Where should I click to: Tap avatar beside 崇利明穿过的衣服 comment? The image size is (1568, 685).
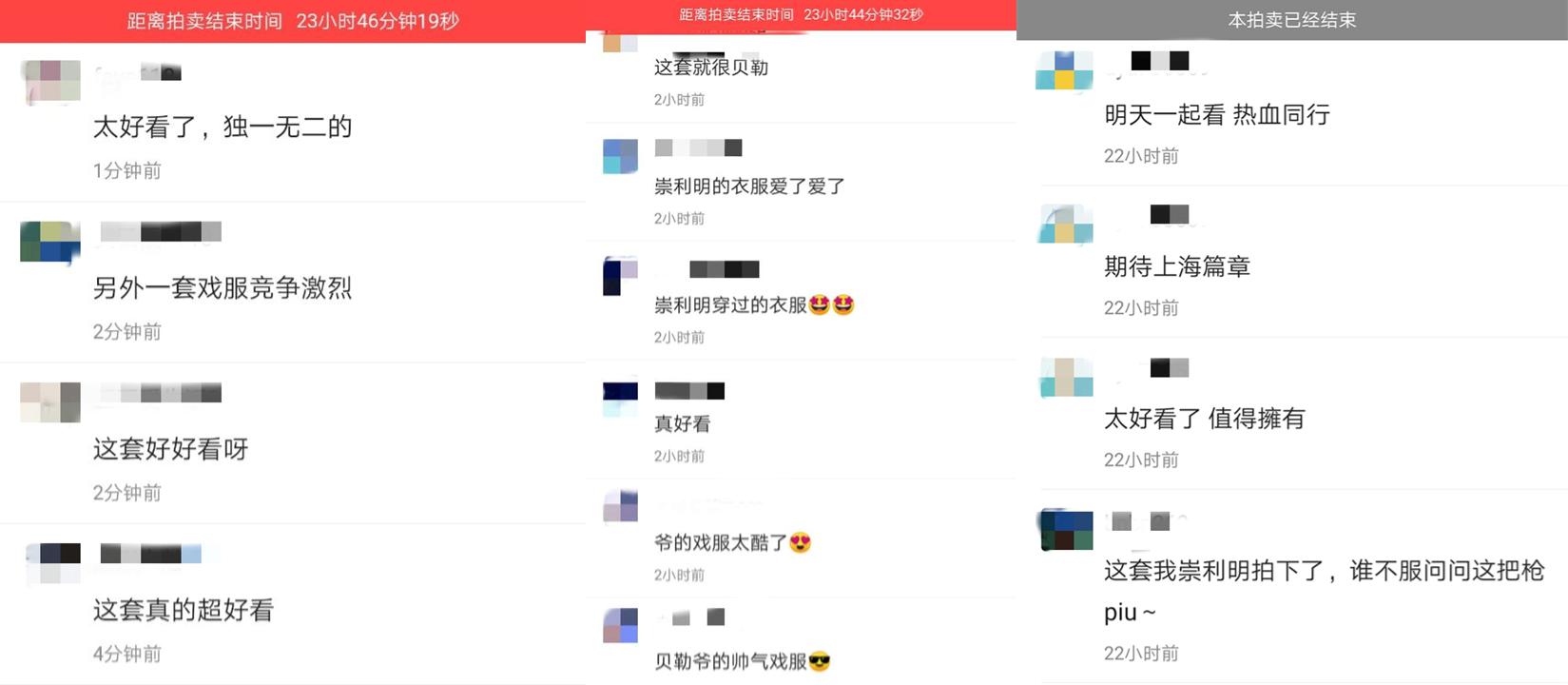pos(620,276)
